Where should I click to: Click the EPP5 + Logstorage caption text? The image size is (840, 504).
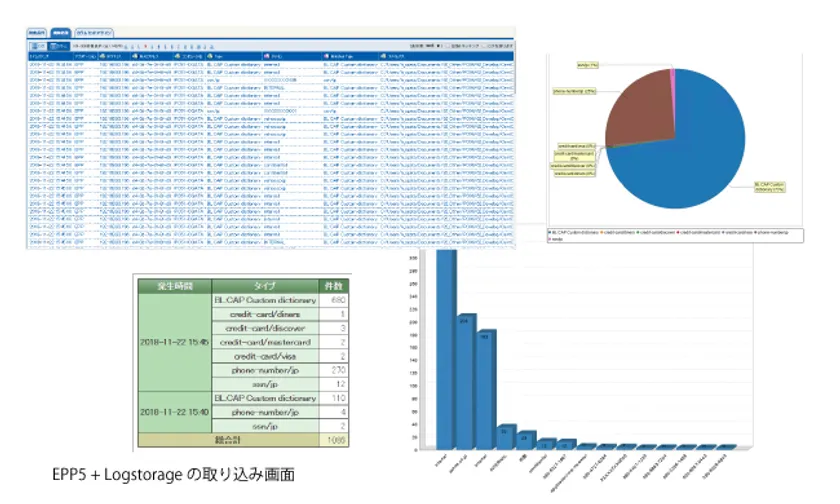coord(173,475)
